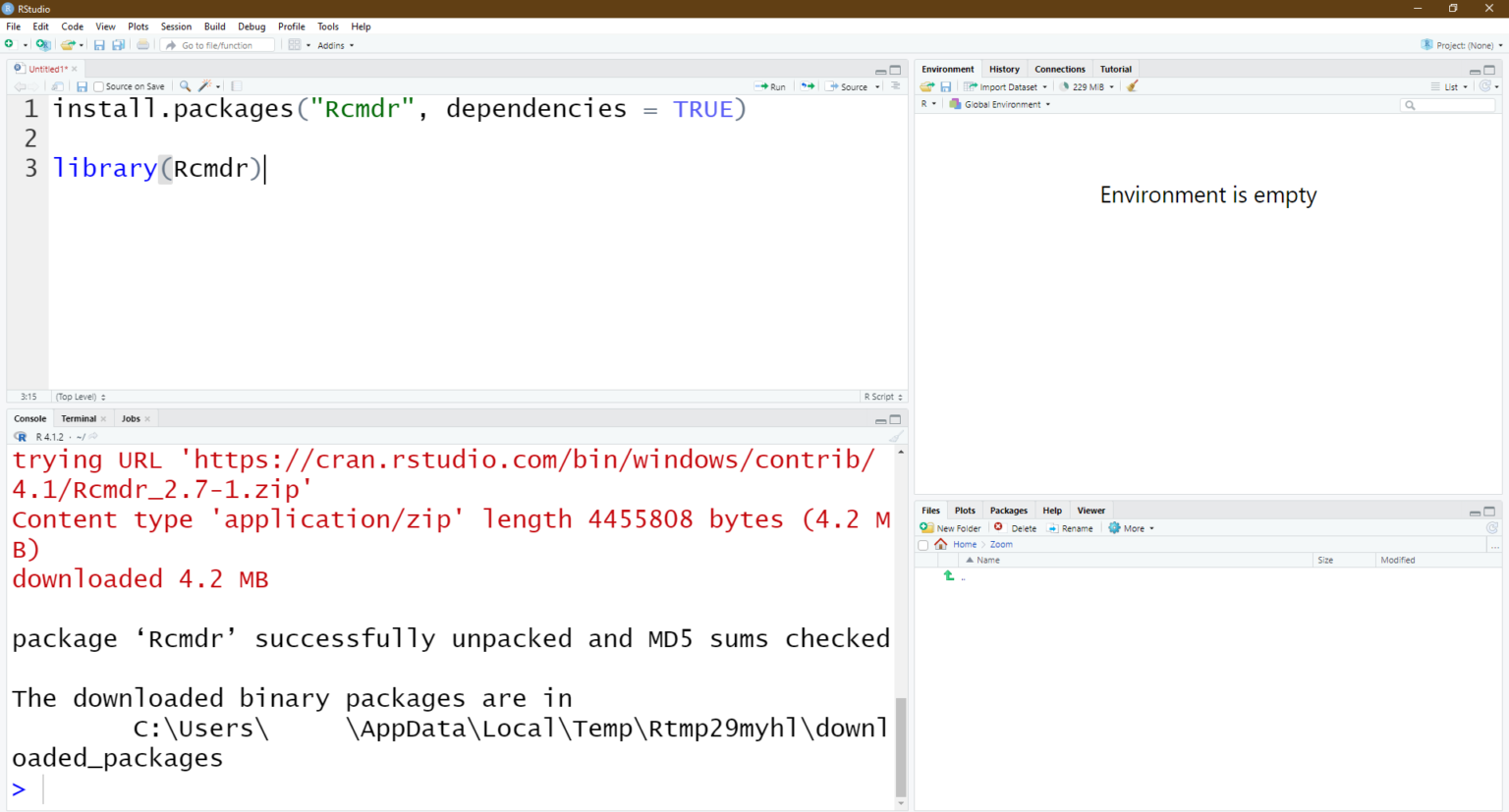Enable the Source on Save checkbox
The image size is (1509, 812).
(x=98, y=86)
